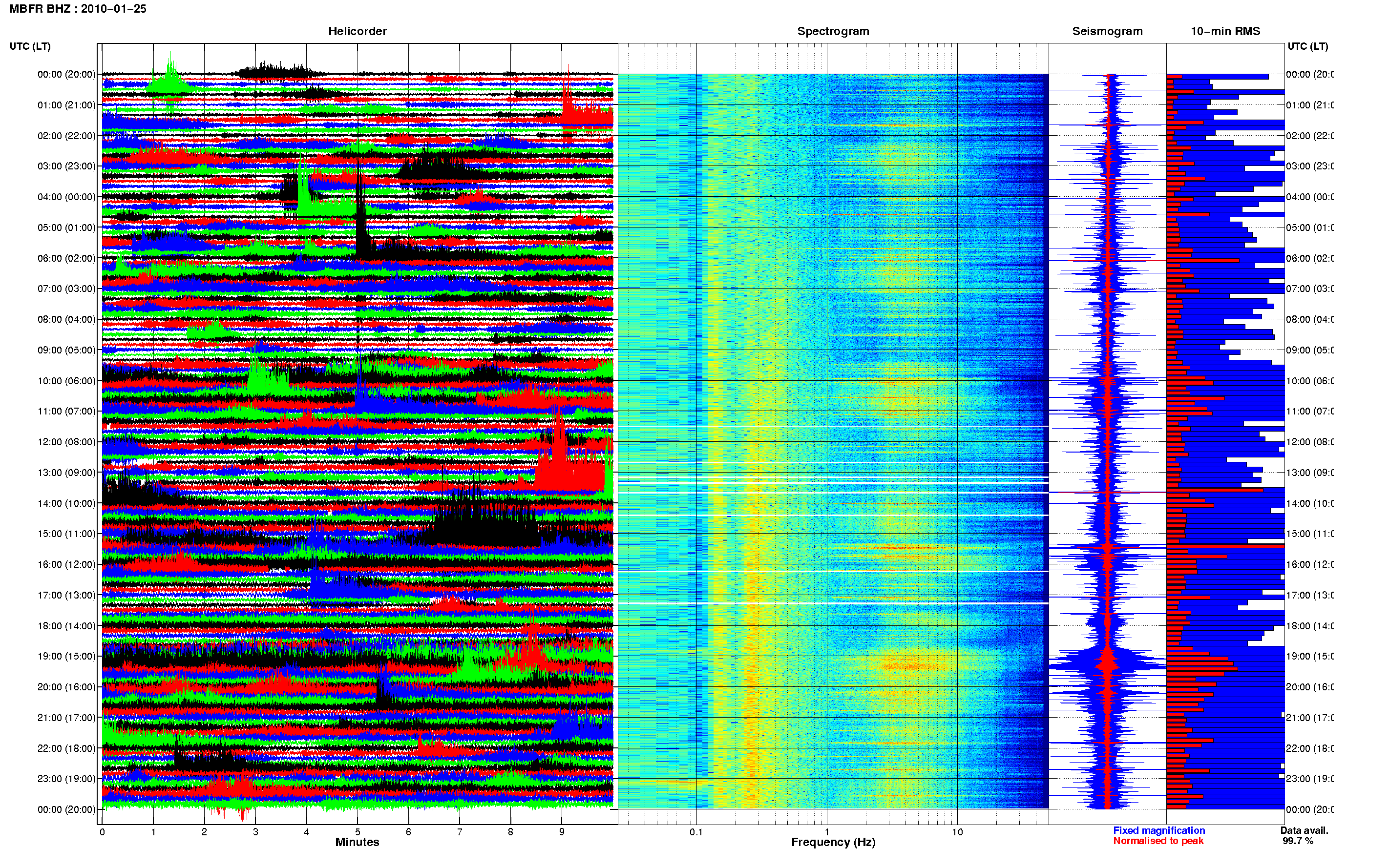This screenshot has width=1389, height=868.
Task: Click the left '14:00 (10:00)' time label
Action: (x=66, y=503)
